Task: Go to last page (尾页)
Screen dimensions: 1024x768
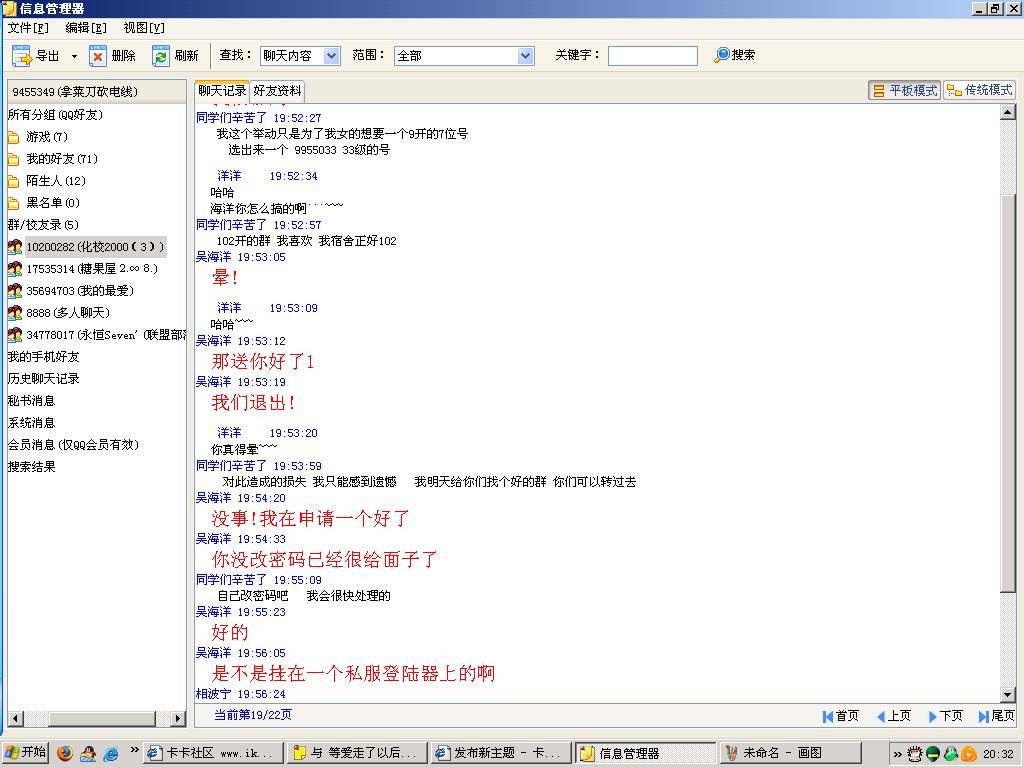Action: (x=997, y=716)
